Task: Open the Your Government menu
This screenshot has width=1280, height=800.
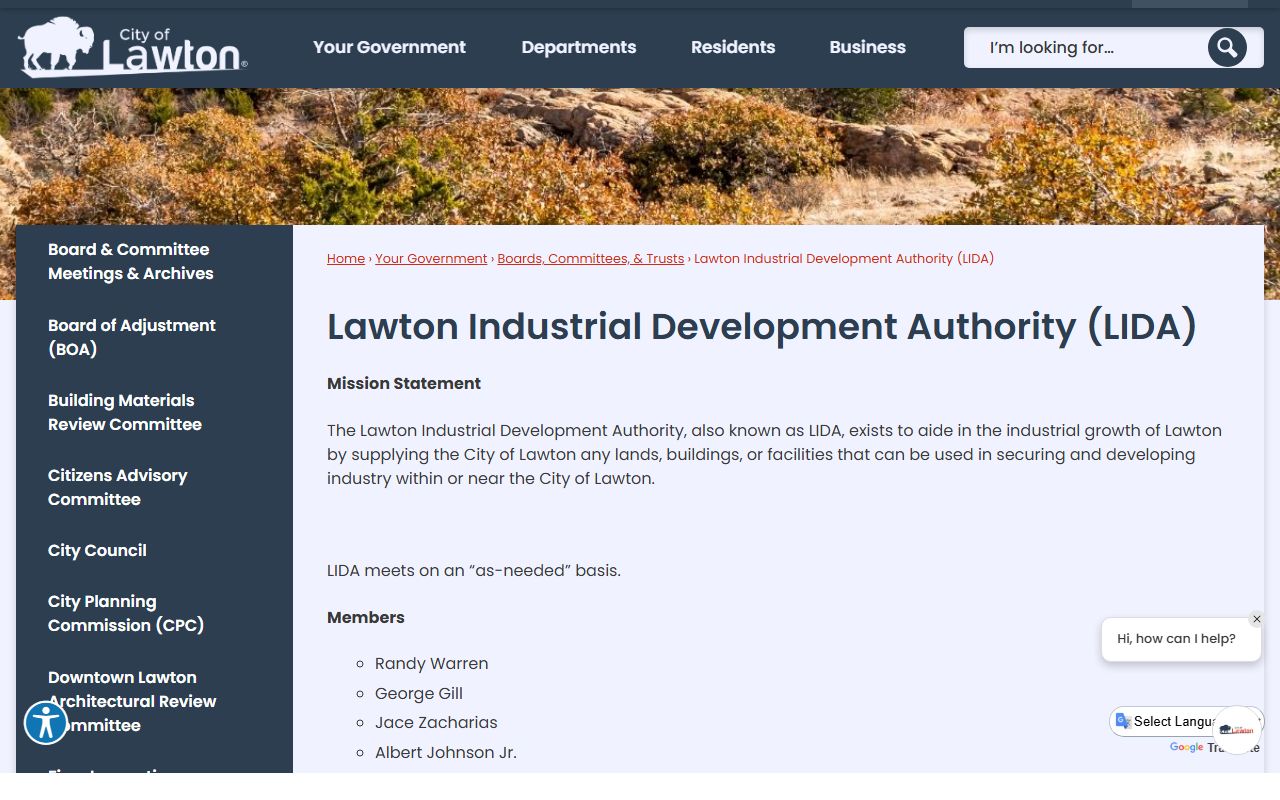Action: [x=389, y=47]
